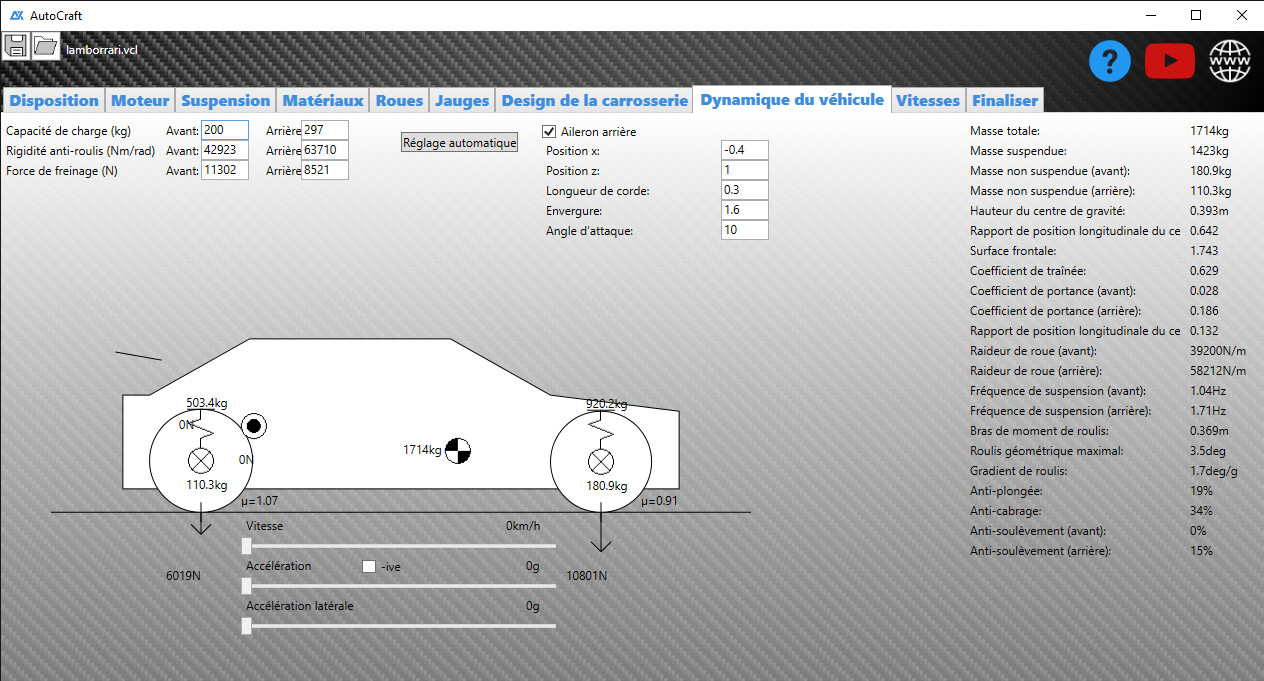Click the Angle d'attaque input field

click(x=744, y=230)
